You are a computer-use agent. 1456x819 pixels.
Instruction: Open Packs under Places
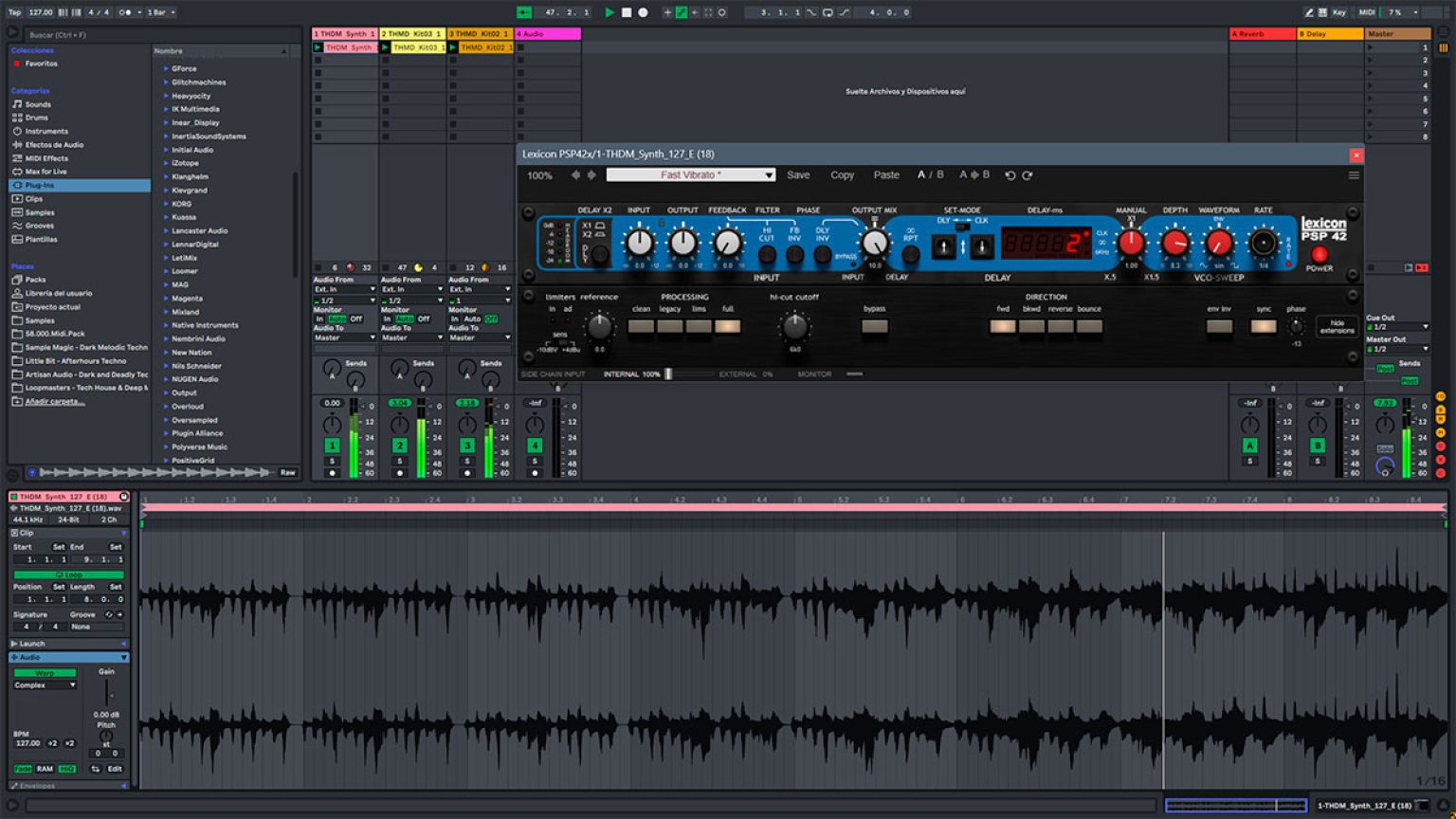35,280
